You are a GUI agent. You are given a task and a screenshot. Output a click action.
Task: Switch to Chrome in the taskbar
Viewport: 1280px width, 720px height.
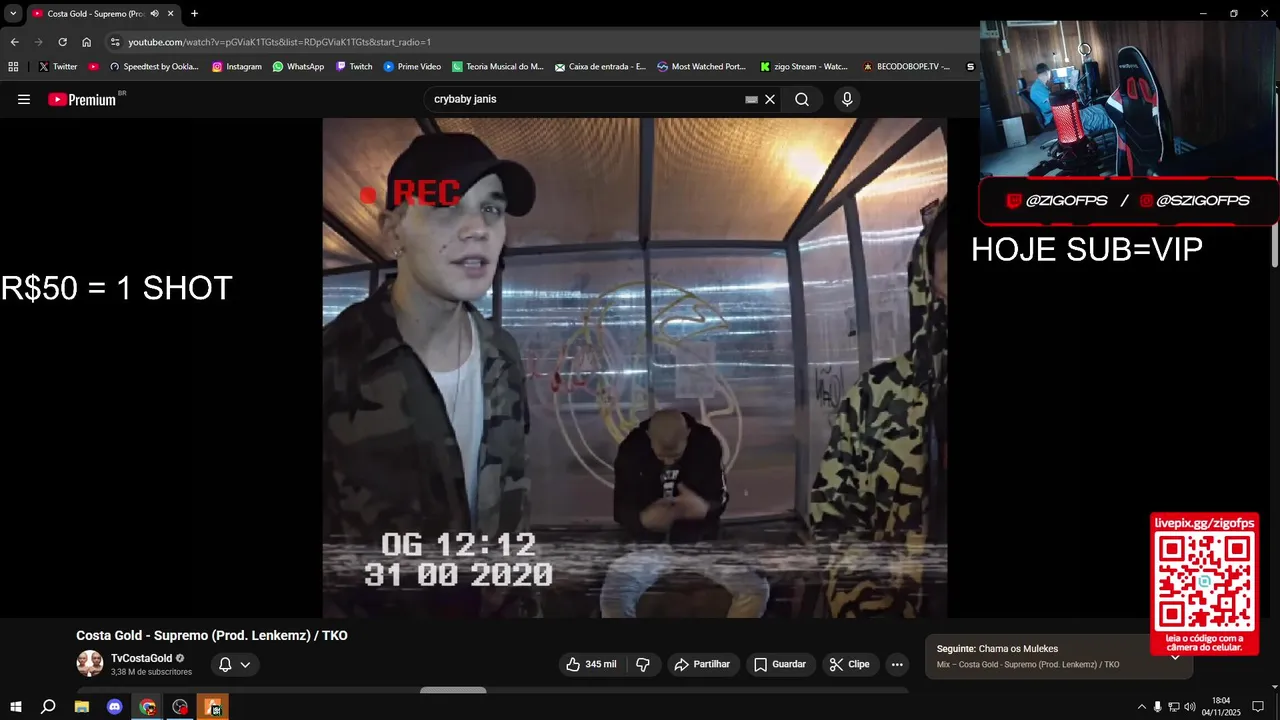[x=148, y=707]
